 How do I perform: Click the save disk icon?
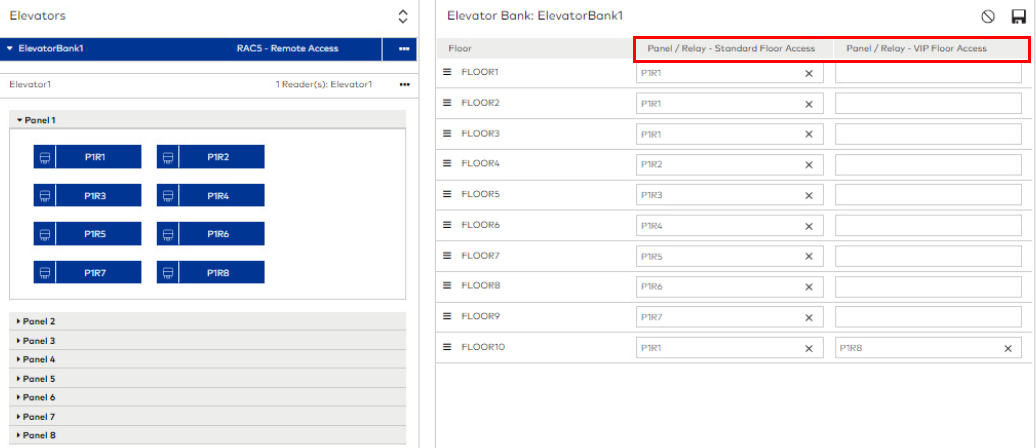pyautogui.click(x=1018, y=16)
